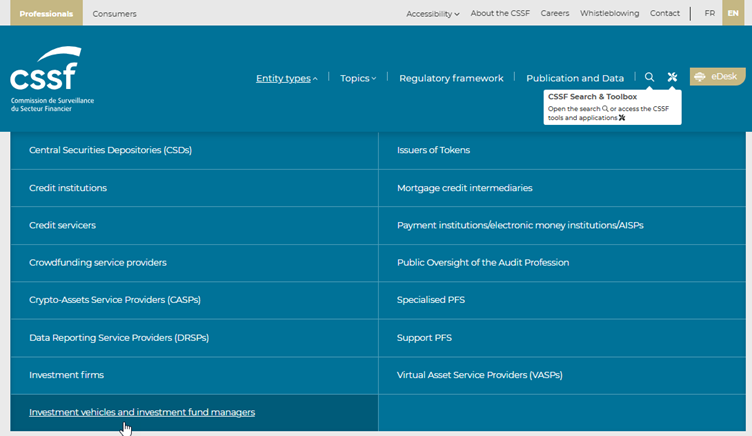This screenshot has width=752, height=436.
Task: Open the eDesk portal button
Action: (x=717, y=77)
